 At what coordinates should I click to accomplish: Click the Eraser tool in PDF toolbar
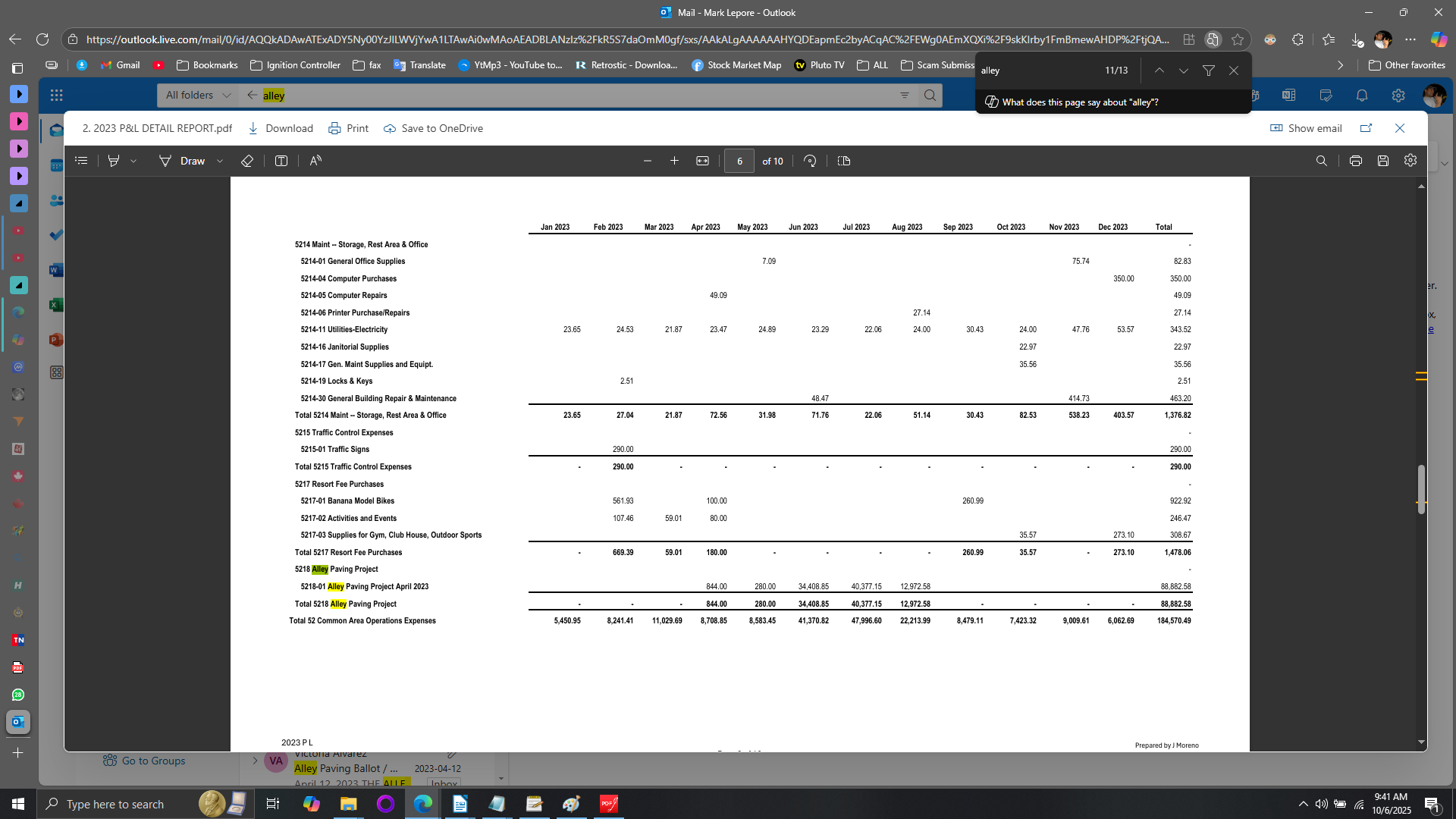coord(246,161)
